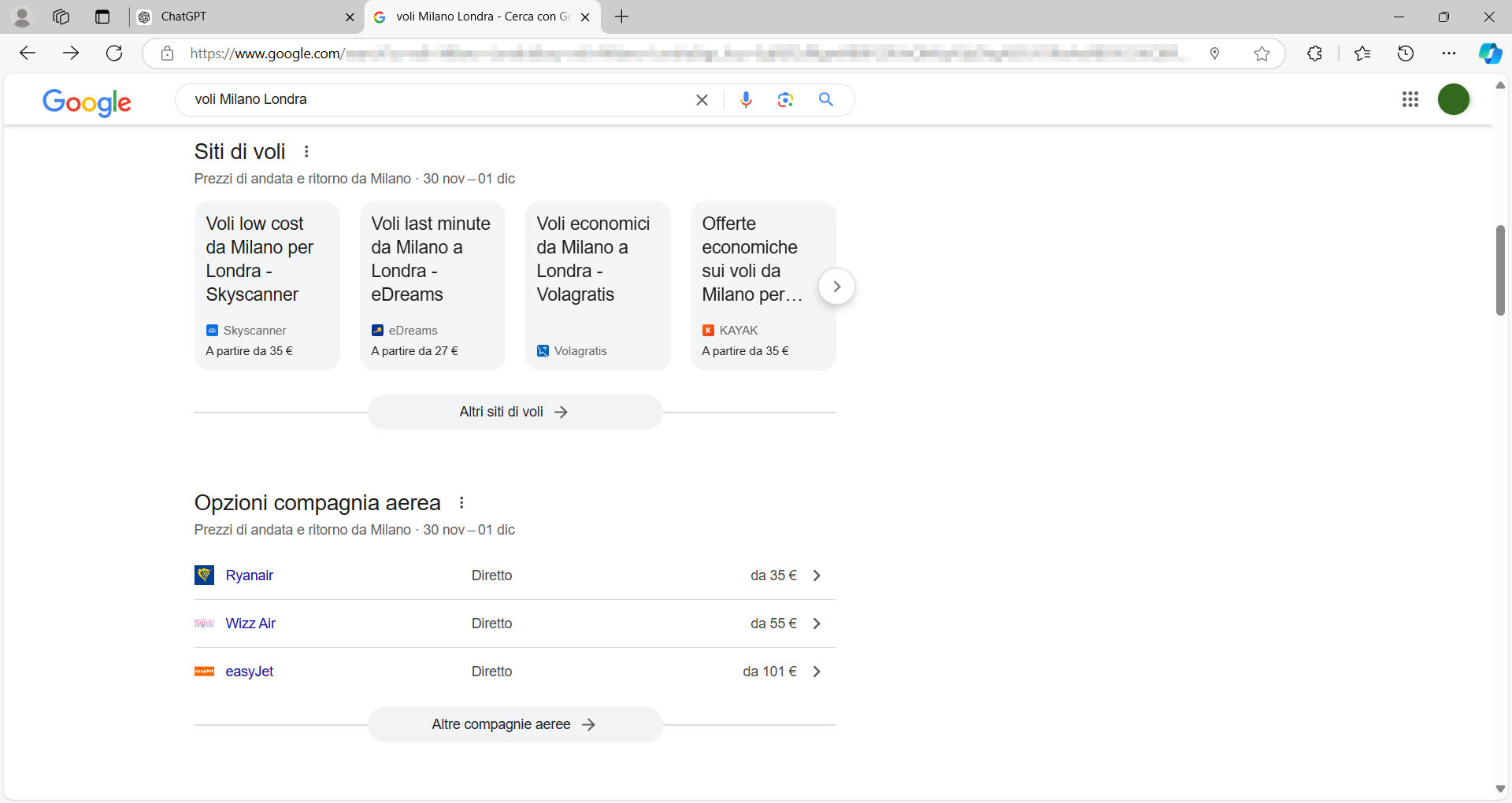Close the 'voli Milano Londra' tab
Screen dimensions: 1512x803
[x=585, y=17]
